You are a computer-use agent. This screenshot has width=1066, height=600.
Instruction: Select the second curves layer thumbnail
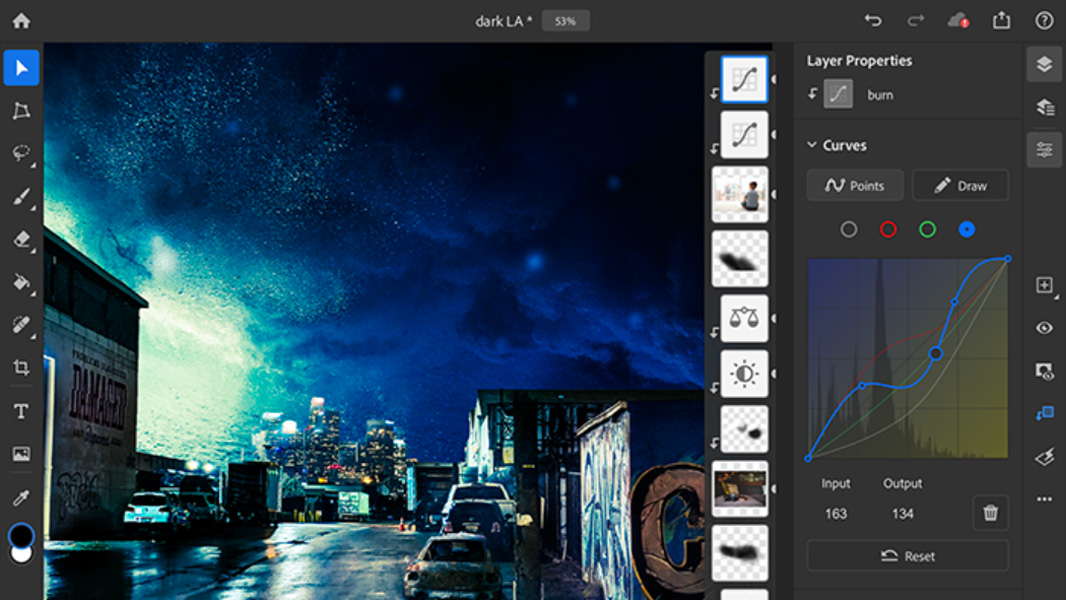744,135
